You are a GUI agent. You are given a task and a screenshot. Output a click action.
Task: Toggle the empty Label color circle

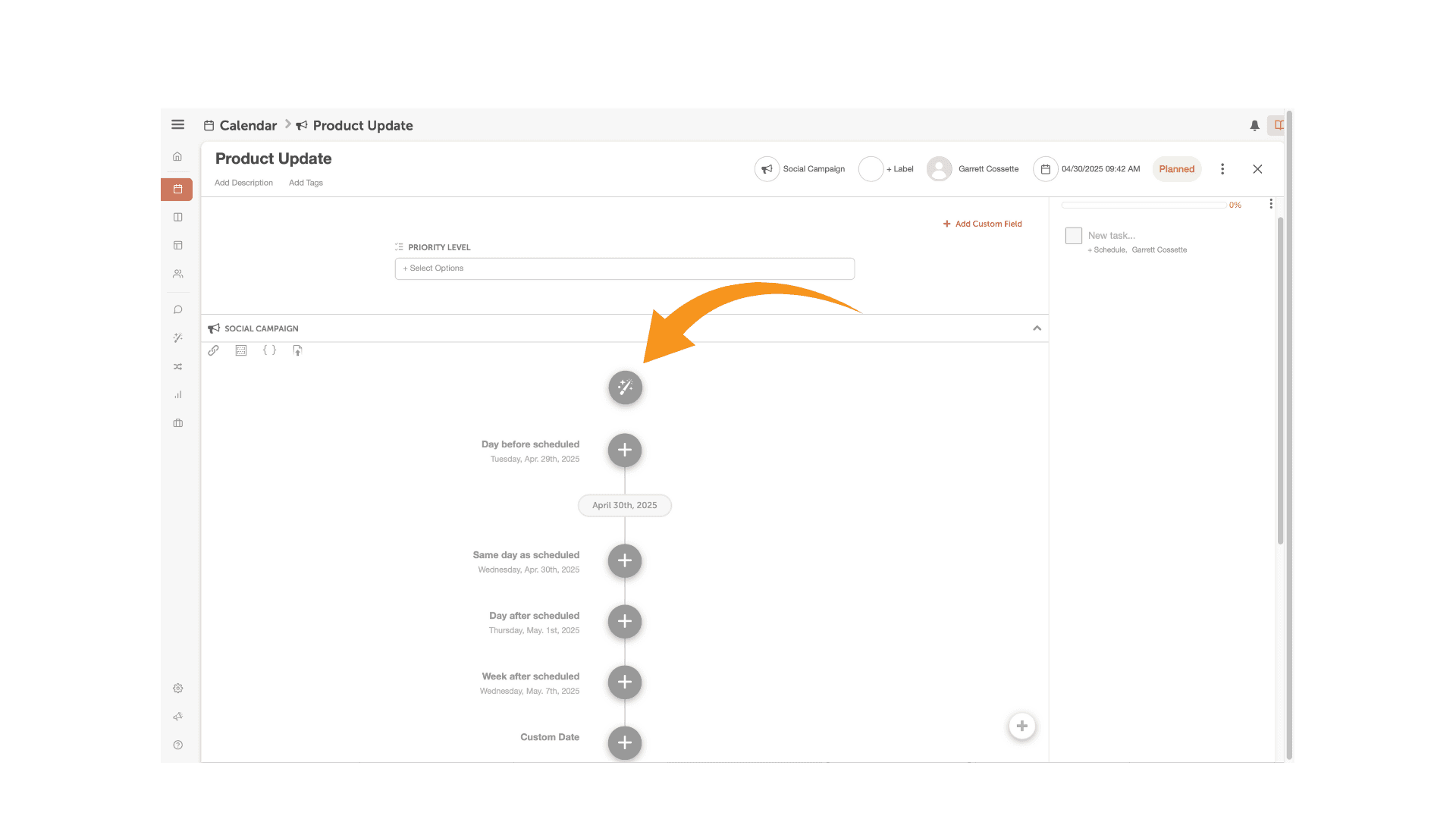click(871, 169)
